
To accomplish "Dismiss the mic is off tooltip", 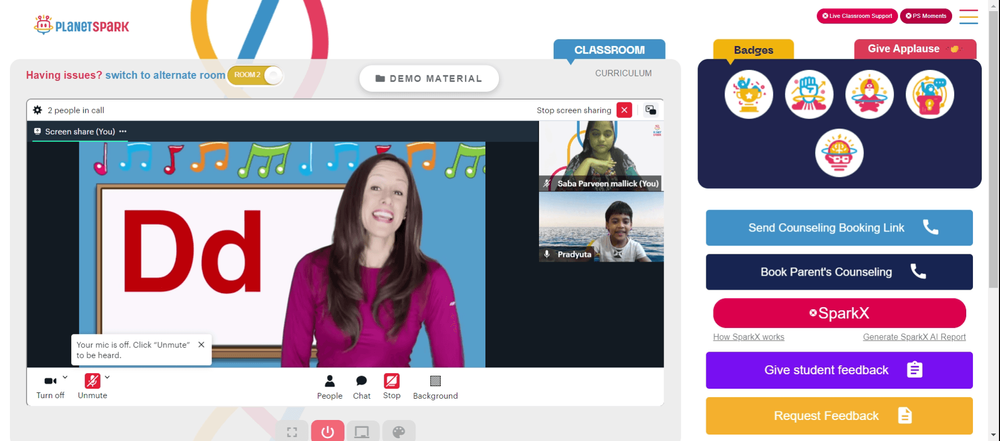I will click(x=201, y=345).
